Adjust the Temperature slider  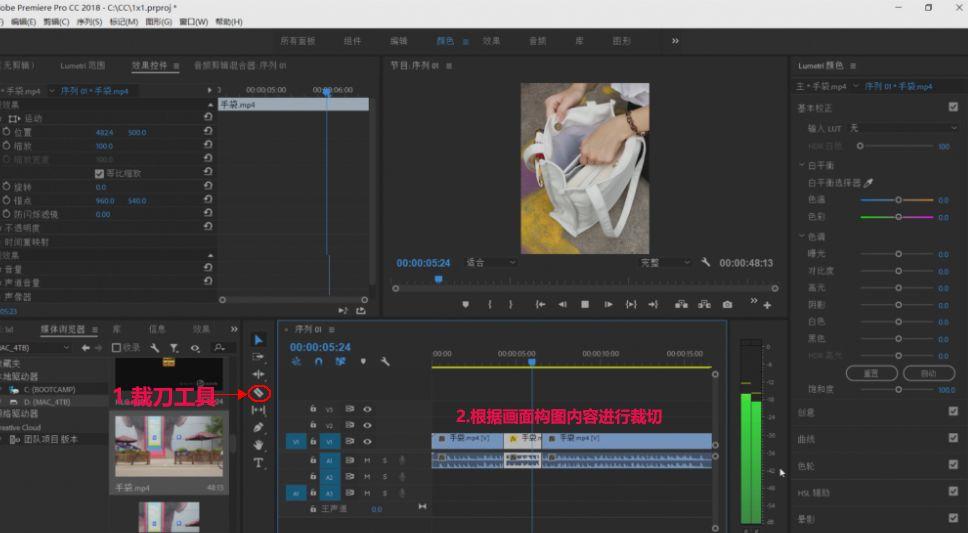898,200
